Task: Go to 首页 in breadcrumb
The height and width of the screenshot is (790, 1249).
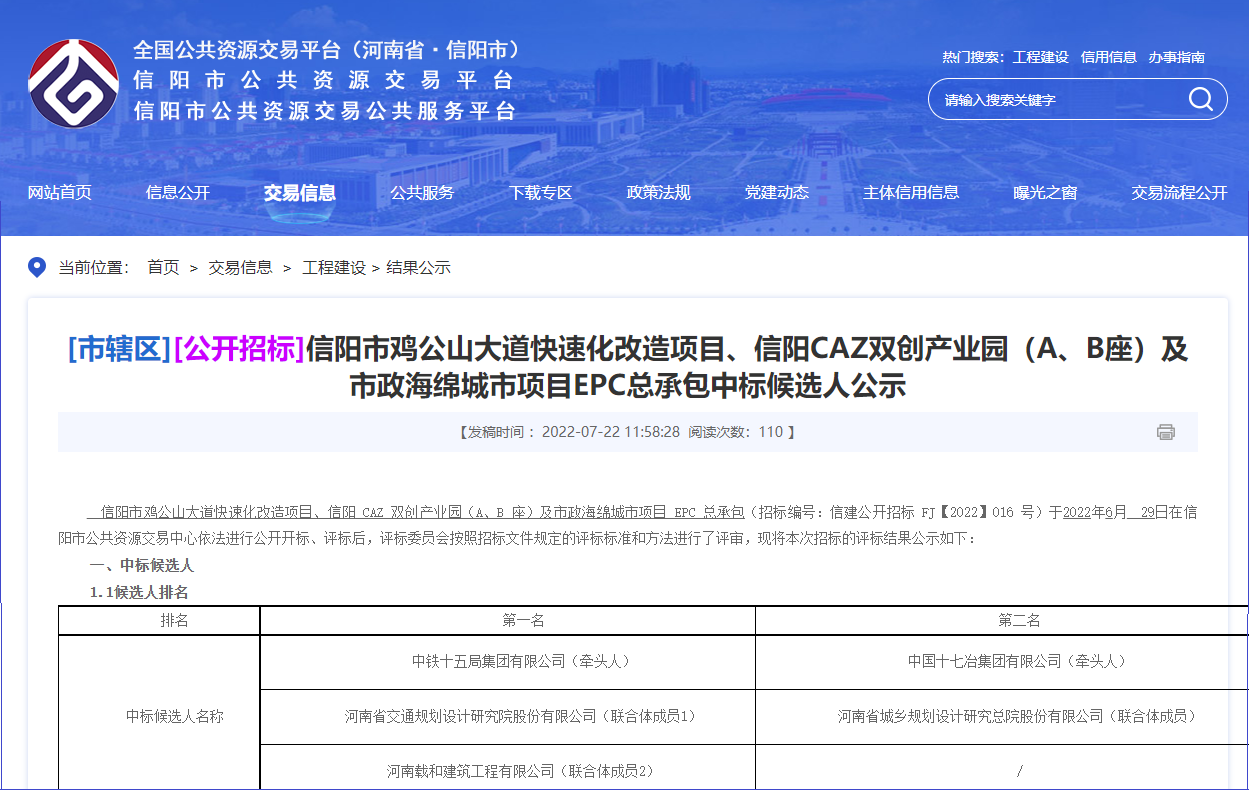Action: click(x=163, y=267)
